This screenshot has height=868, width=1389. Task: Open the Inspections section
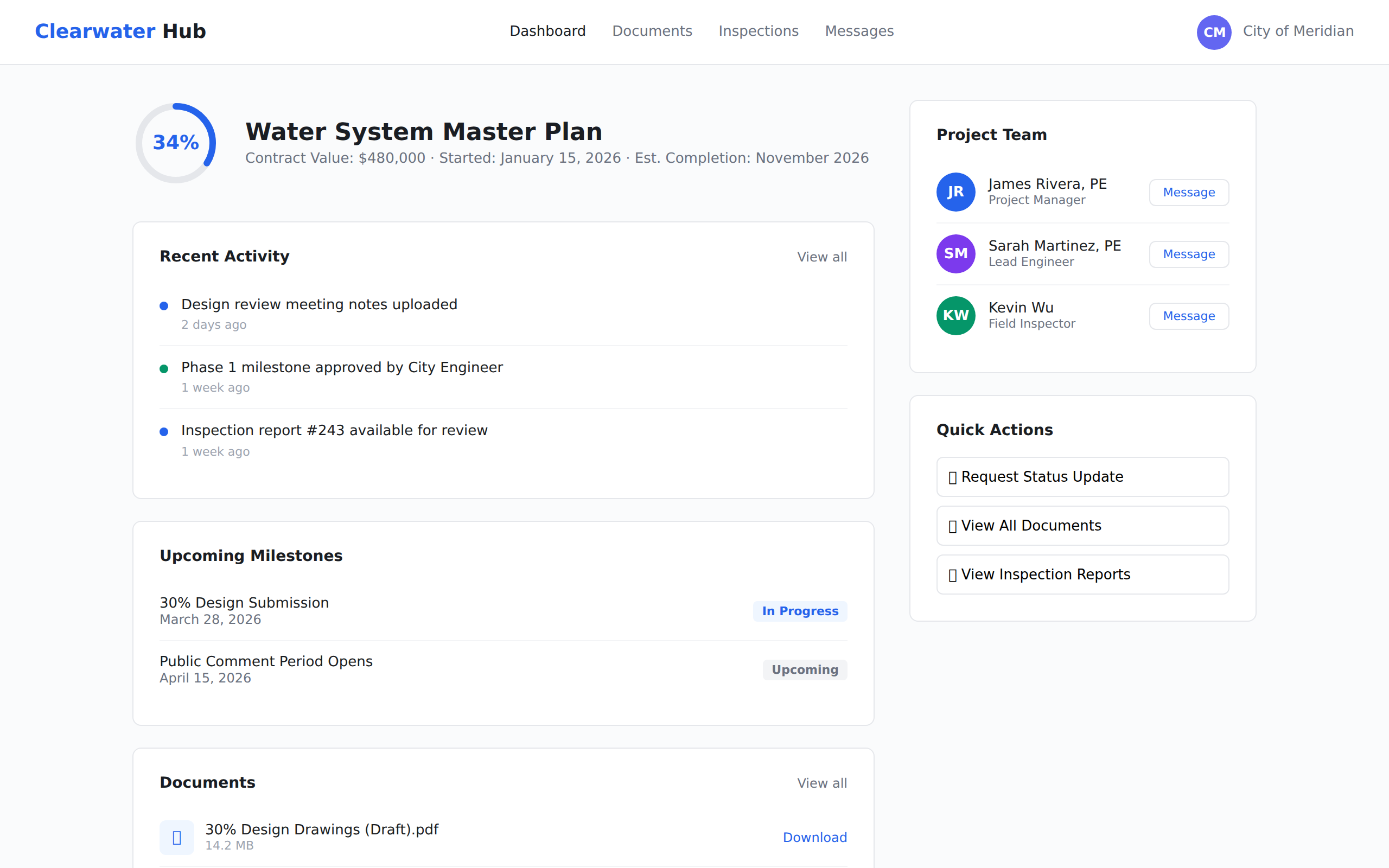[758, 31]
